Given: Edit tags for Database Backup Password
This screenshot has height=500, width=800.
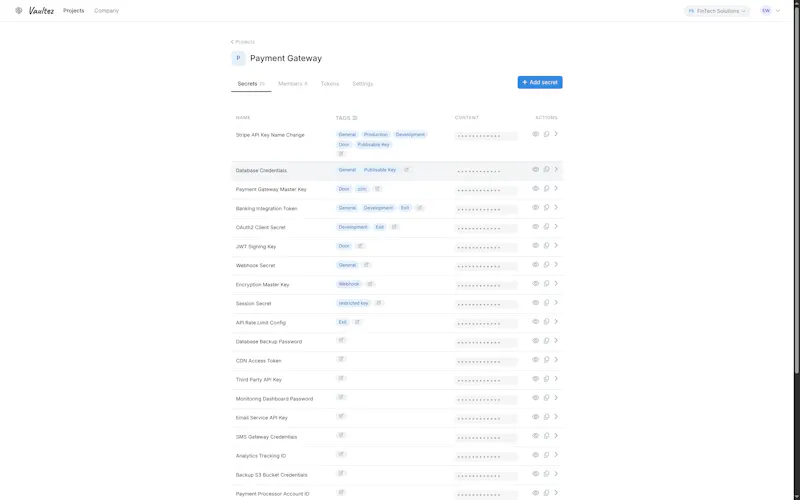Looking at the screenshot, I should point(341,340).
